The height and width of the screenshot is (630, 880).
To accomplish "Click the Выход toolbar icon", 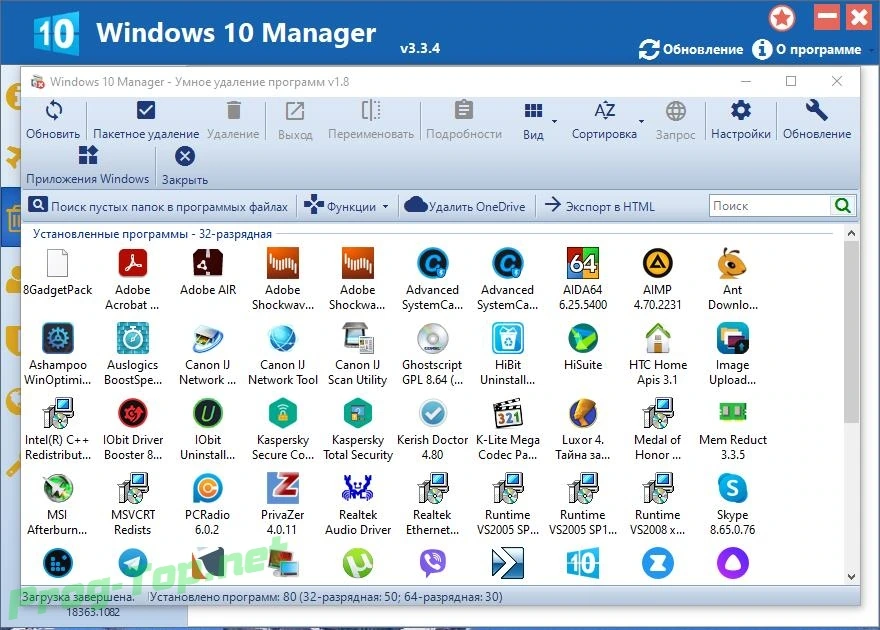I will coord(295,111).
